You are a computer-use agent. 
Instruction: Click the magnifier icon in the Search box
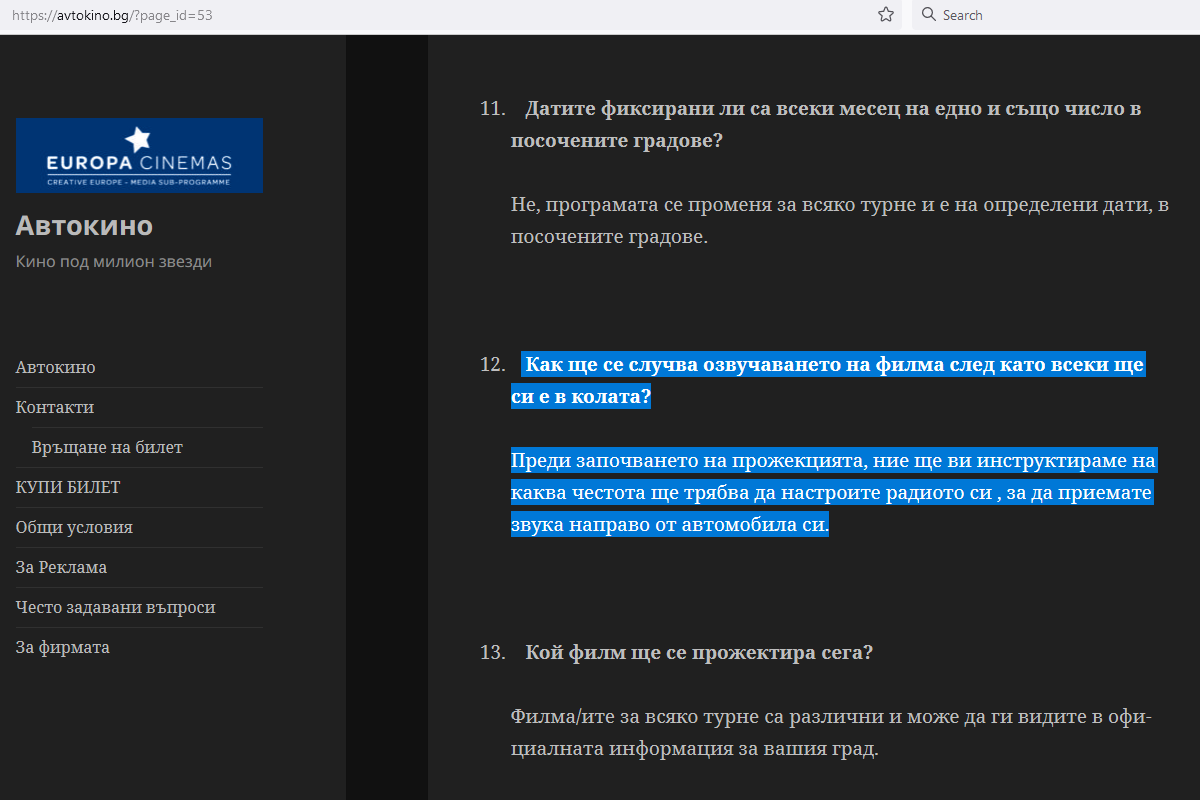(928, 15)
